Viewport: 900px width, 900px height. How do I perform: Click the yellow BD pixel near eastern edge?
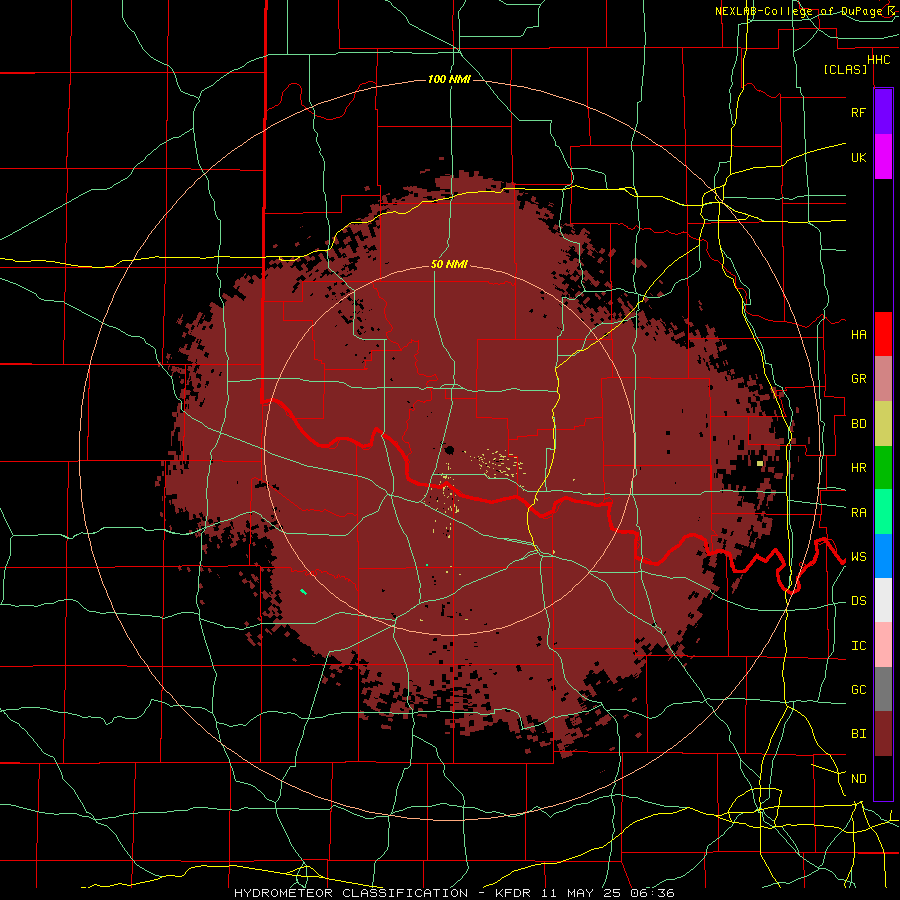(x=760, y=463)
